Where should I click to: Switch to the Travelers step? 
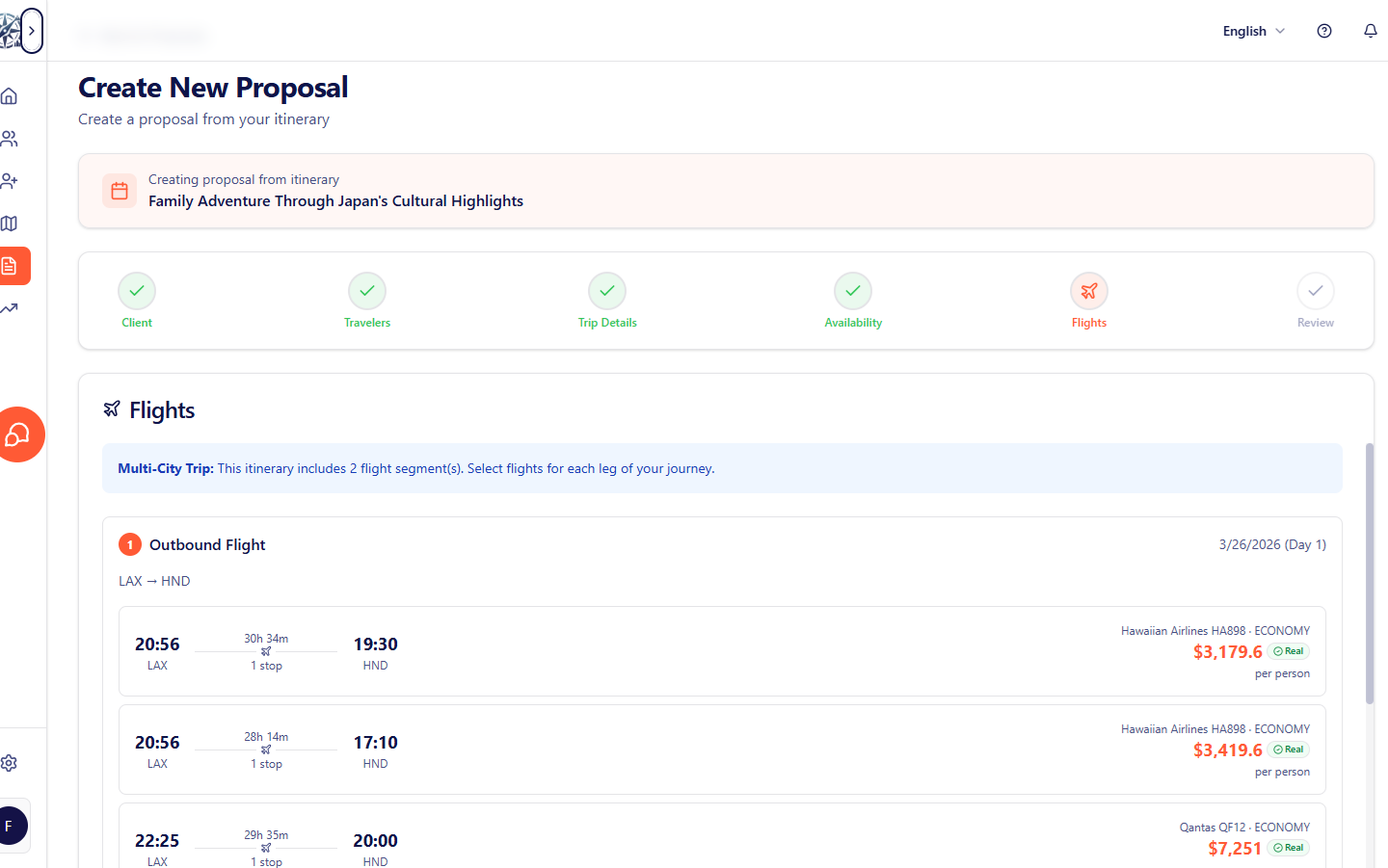pyautogui.click(x=366, y=300)
